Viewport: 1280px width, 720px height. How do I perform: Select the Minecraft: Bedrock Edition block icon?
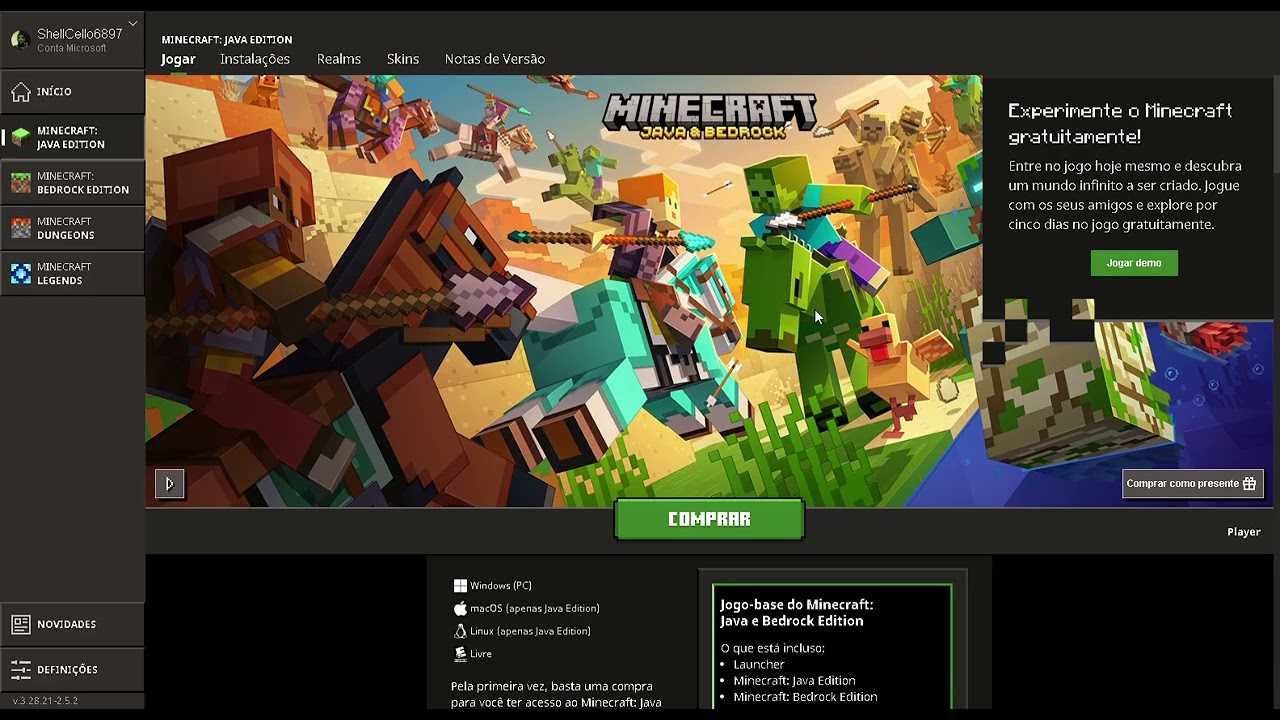pos(21,182)
